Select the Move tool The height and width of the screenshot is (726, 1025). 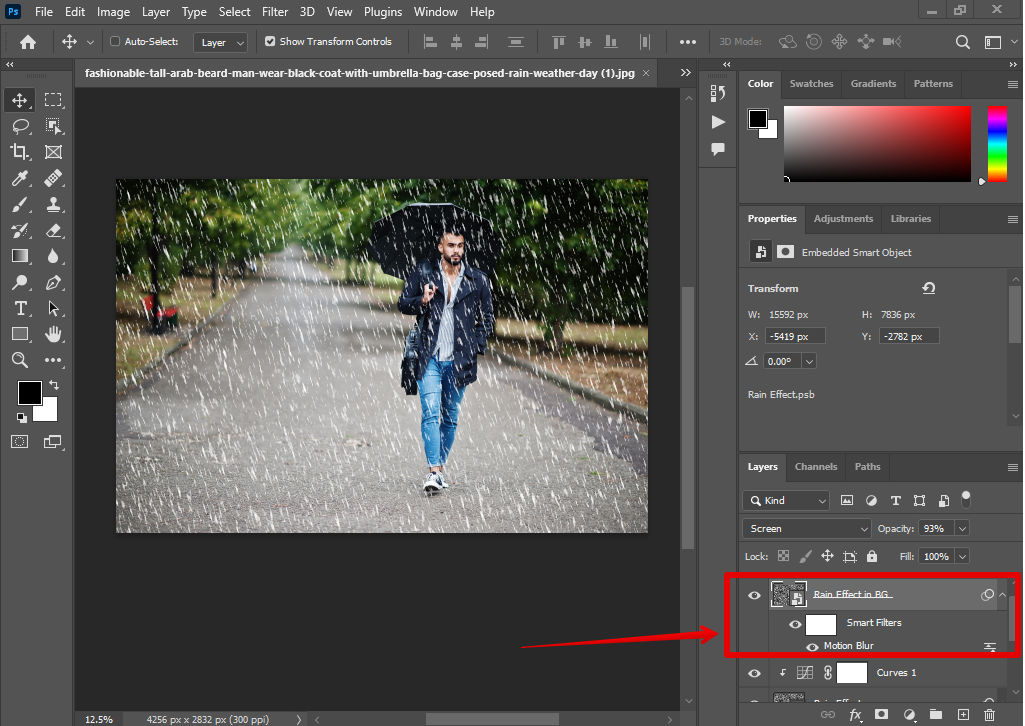coord(20,100)
